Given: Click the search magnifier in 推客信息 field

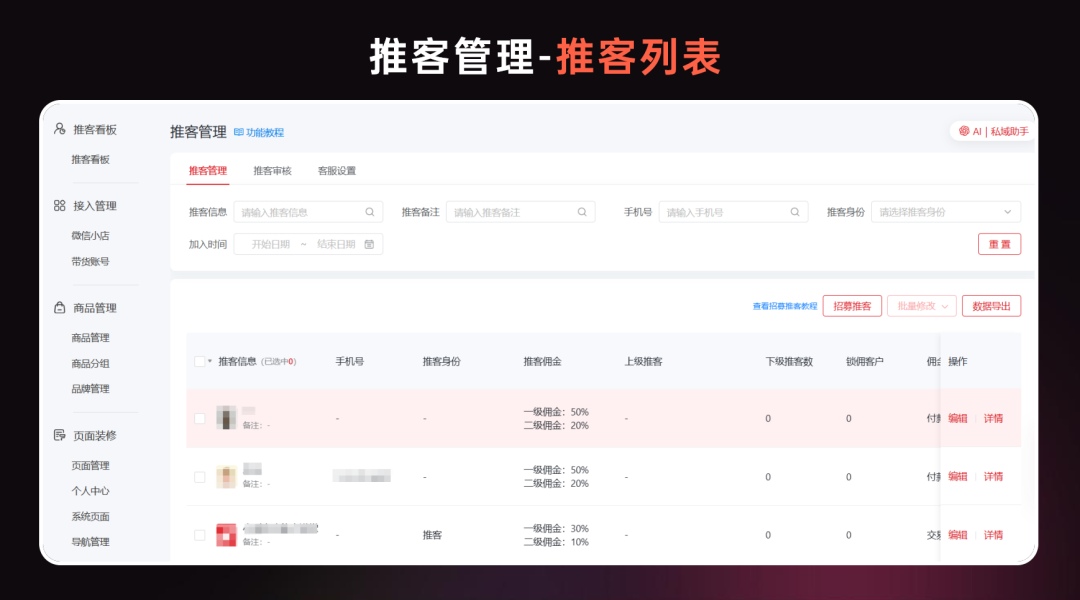Looking at the screenshot, I should (369, 211).
